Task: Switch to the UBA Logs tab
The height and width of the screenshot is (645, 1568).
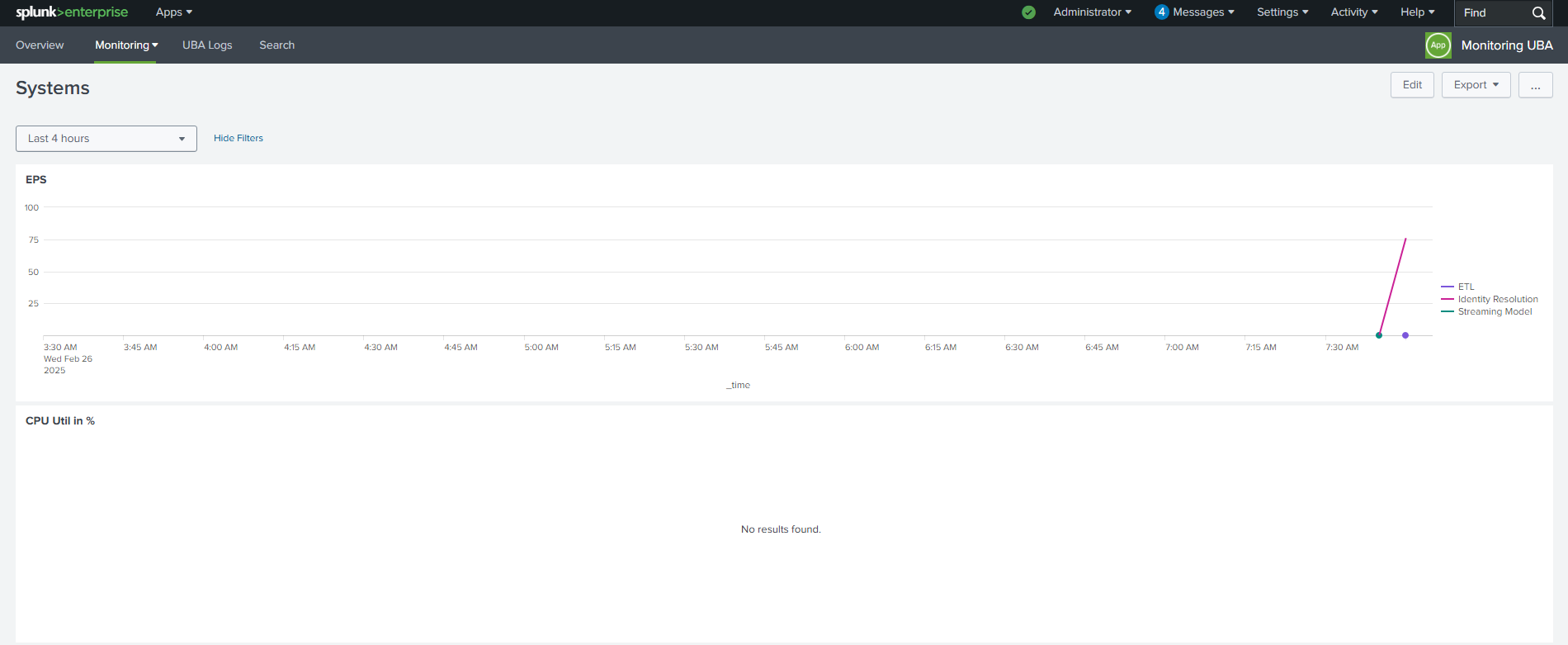Action: (x=207, y=45)
